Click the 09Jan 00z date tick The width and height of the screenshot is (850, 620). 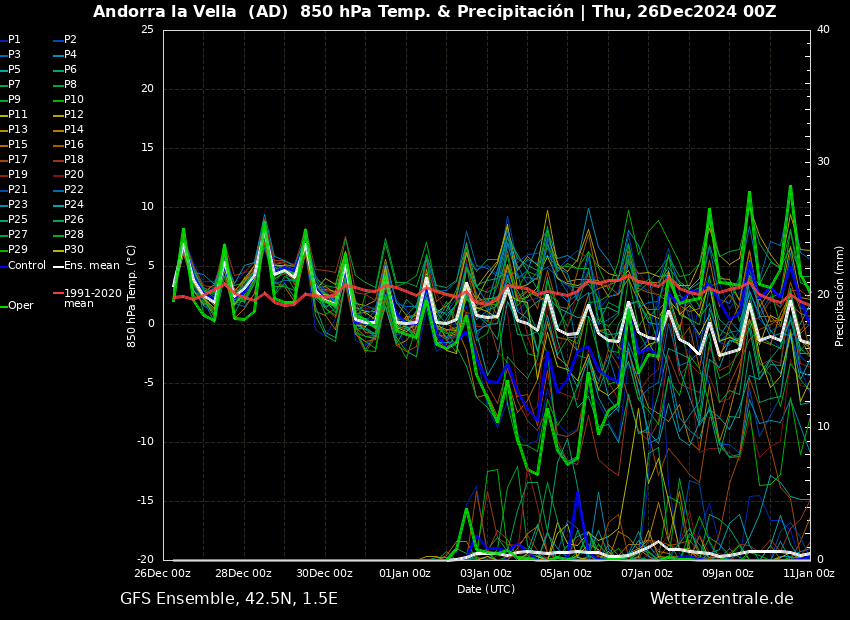click(x=728, y=573)
